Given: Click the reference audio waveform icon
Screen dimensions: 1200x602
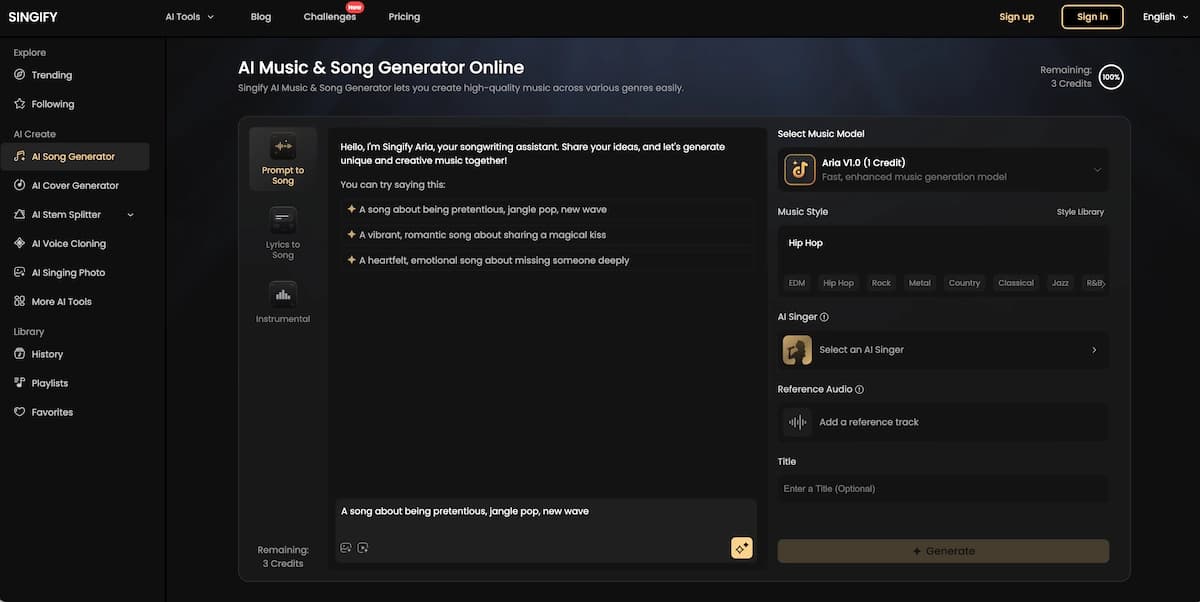Looking at the screenshot, I should (x=797, y=422).
